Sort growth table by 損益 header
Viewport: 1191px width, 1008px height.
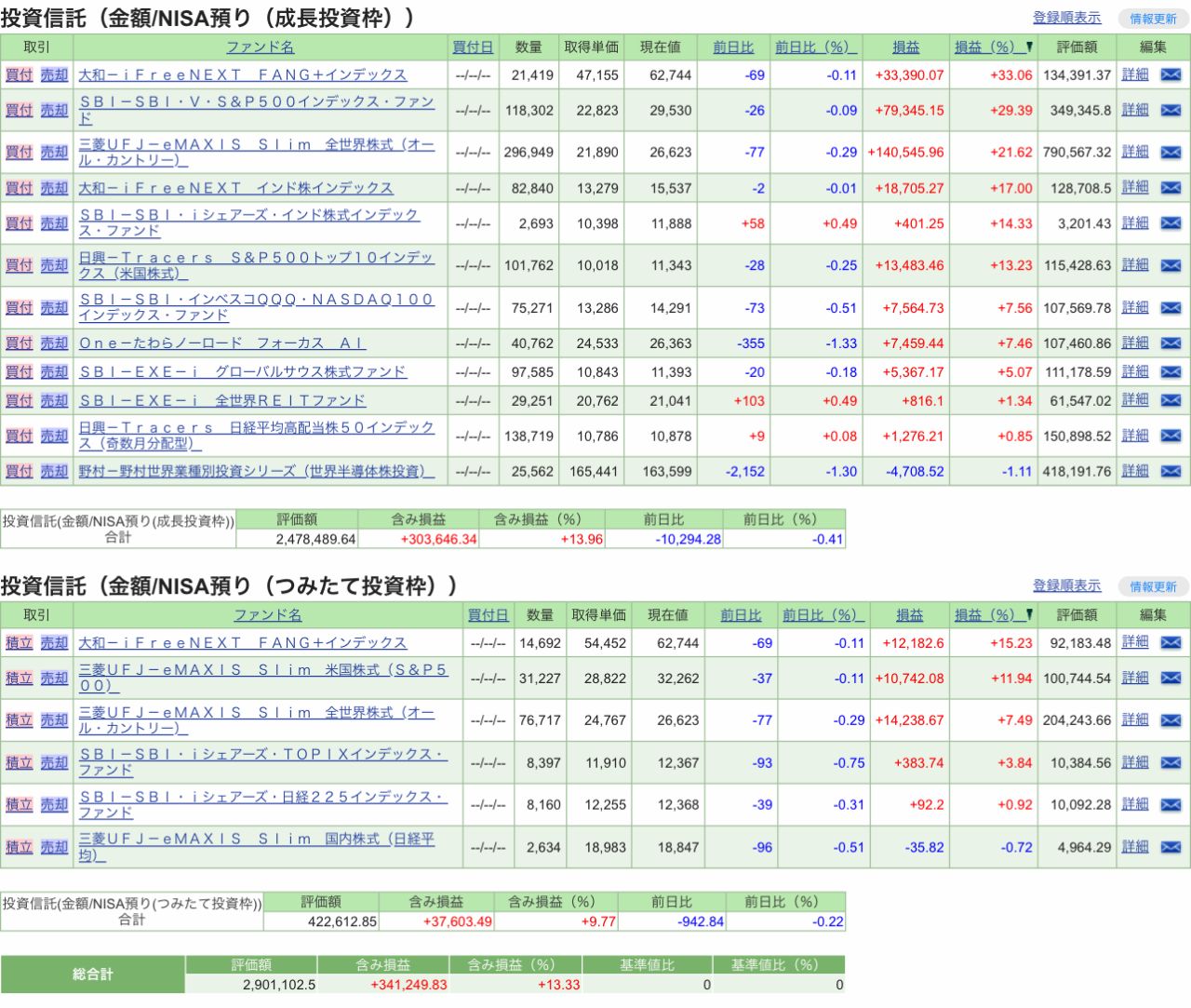tap(905, 47)
